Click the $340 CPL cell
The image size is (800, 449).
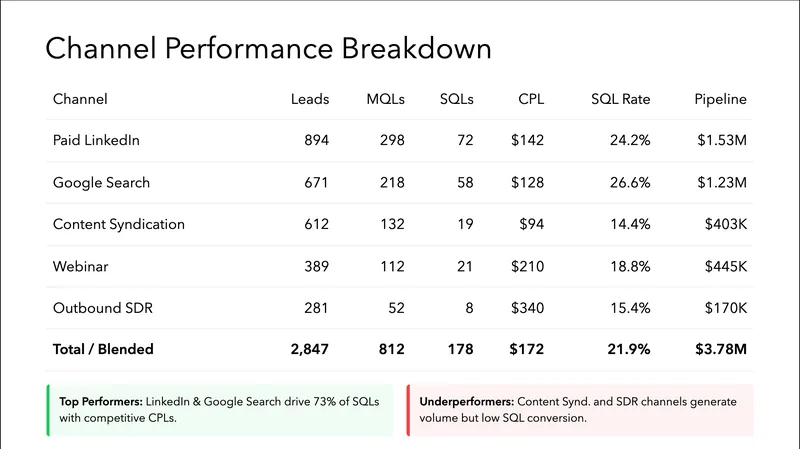[x=525, y=308]
